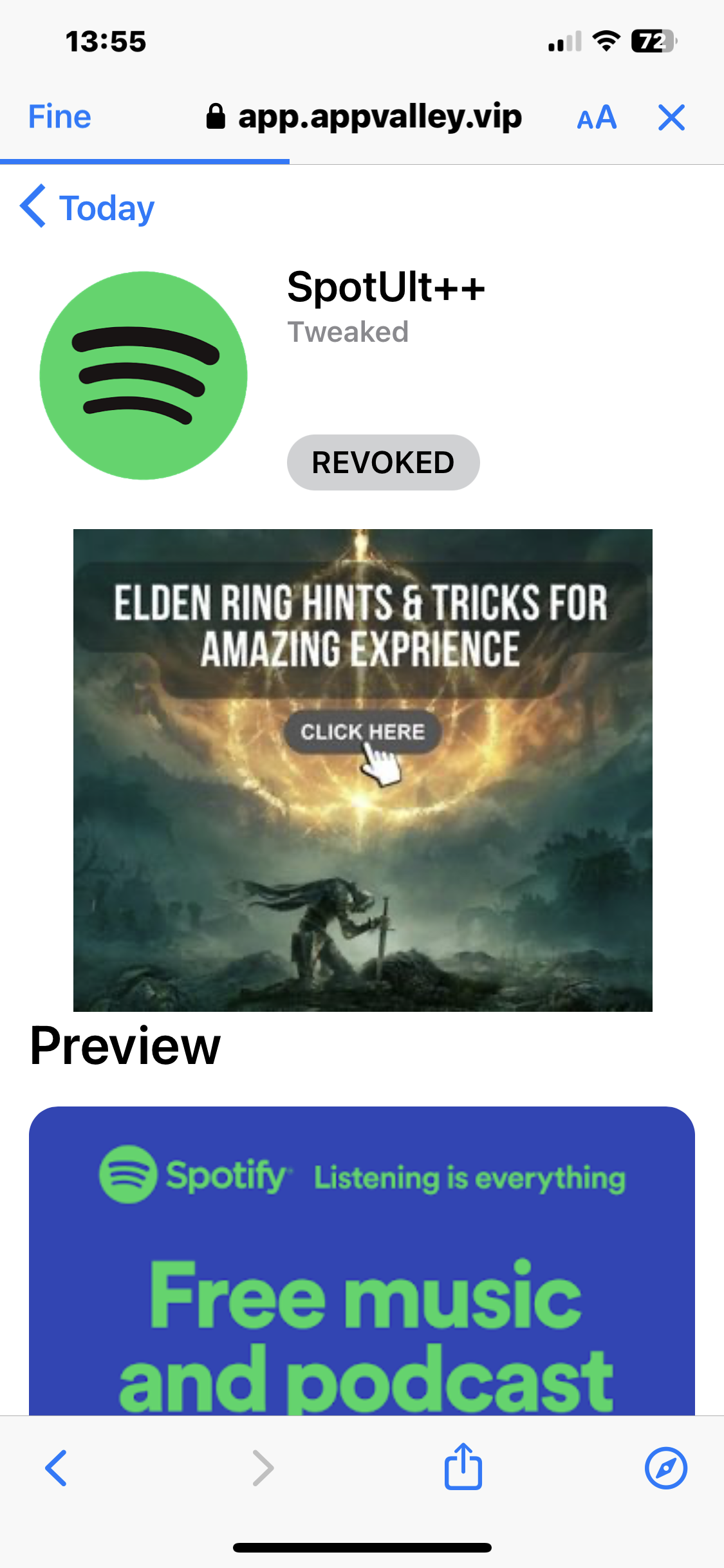This screenshot has width=724, height=1568.
Task: Open the Elden Ring hints ad banner
Action: (362, 770)
